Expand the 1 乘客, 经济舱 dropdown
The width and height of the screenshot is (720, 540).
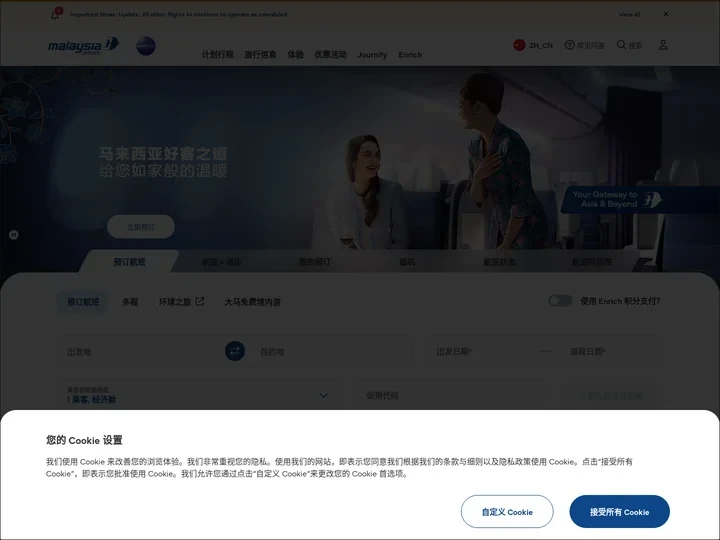(199, 395)
